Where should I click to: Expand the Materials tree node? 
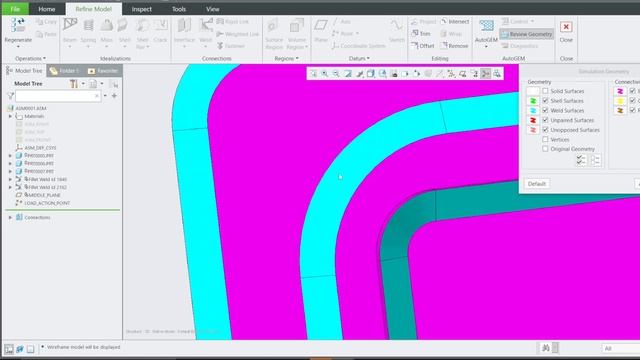pos(10,116)
